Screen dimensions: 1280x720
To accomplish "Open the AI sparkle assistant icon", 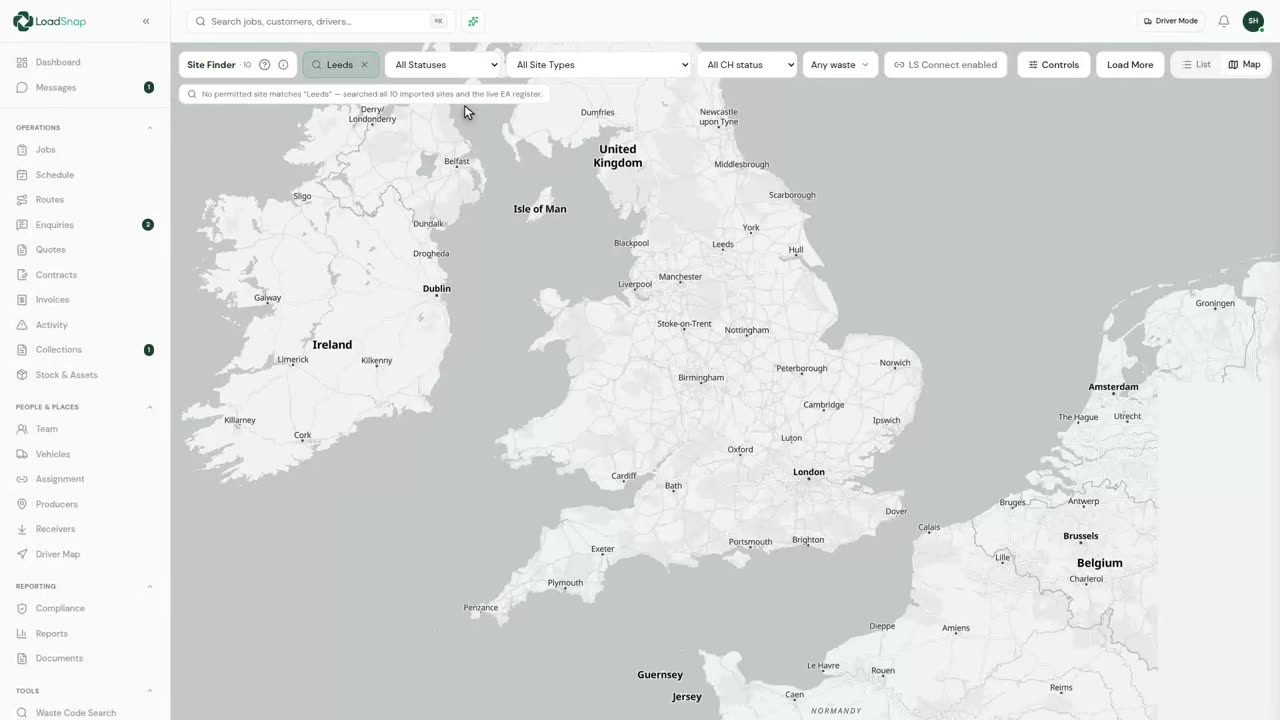I will click(473, 21).
